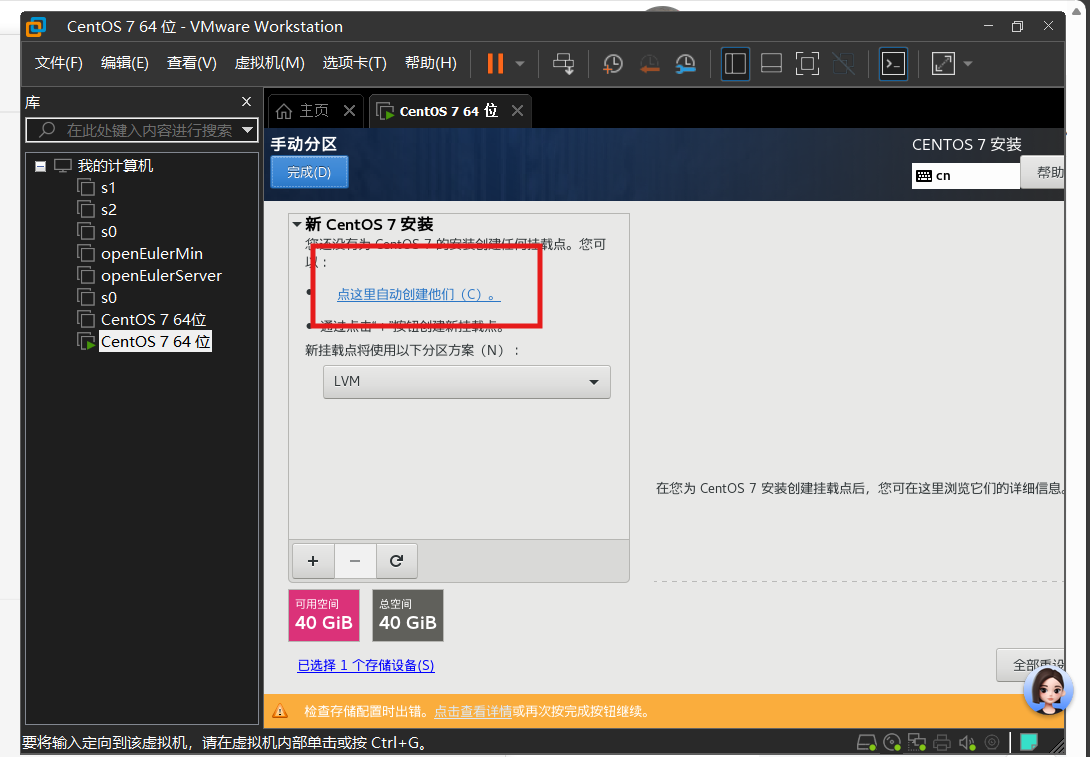Open the 点击查看详情 error details link
The height and width of the screenshot is (757, 1090).
(473, 711)
